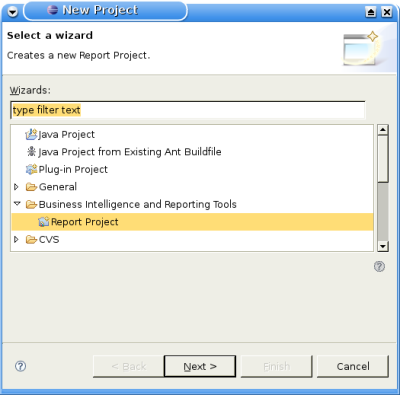
Task: Click the Report Project icon
Action: (x=44, y=222)
